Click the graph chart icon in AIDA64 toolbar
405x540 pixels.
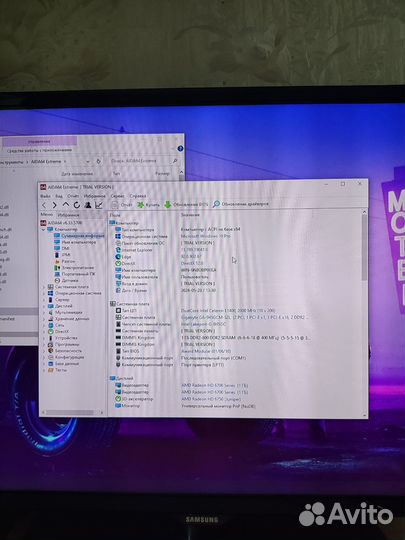[98, 205]
